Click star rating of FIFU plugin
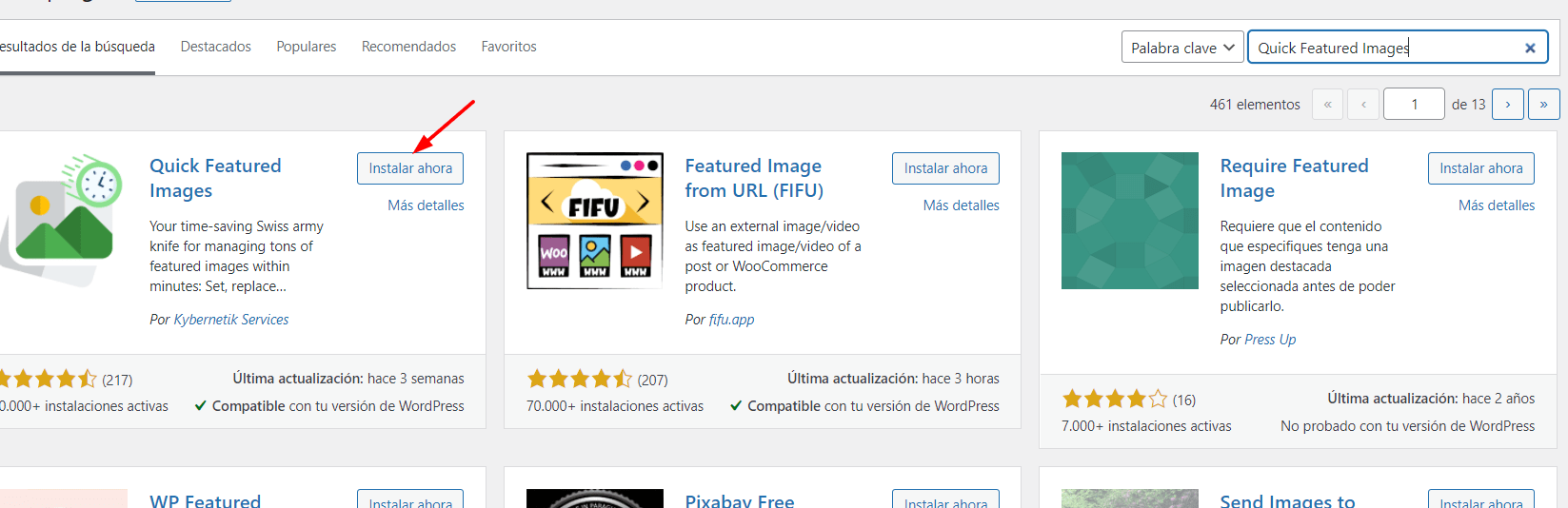The width and height of the screenshot is (1568, 508). [x=580, y=379]
